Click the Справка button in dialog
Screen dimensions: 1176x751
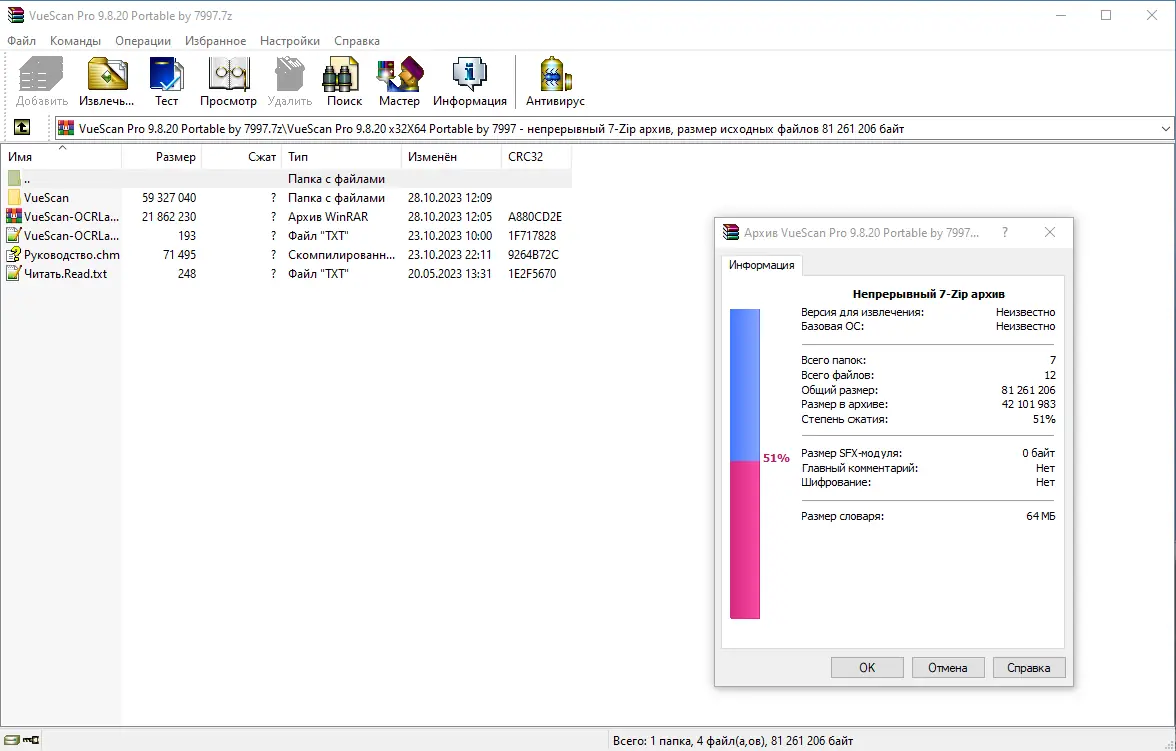pos(1029,668)
